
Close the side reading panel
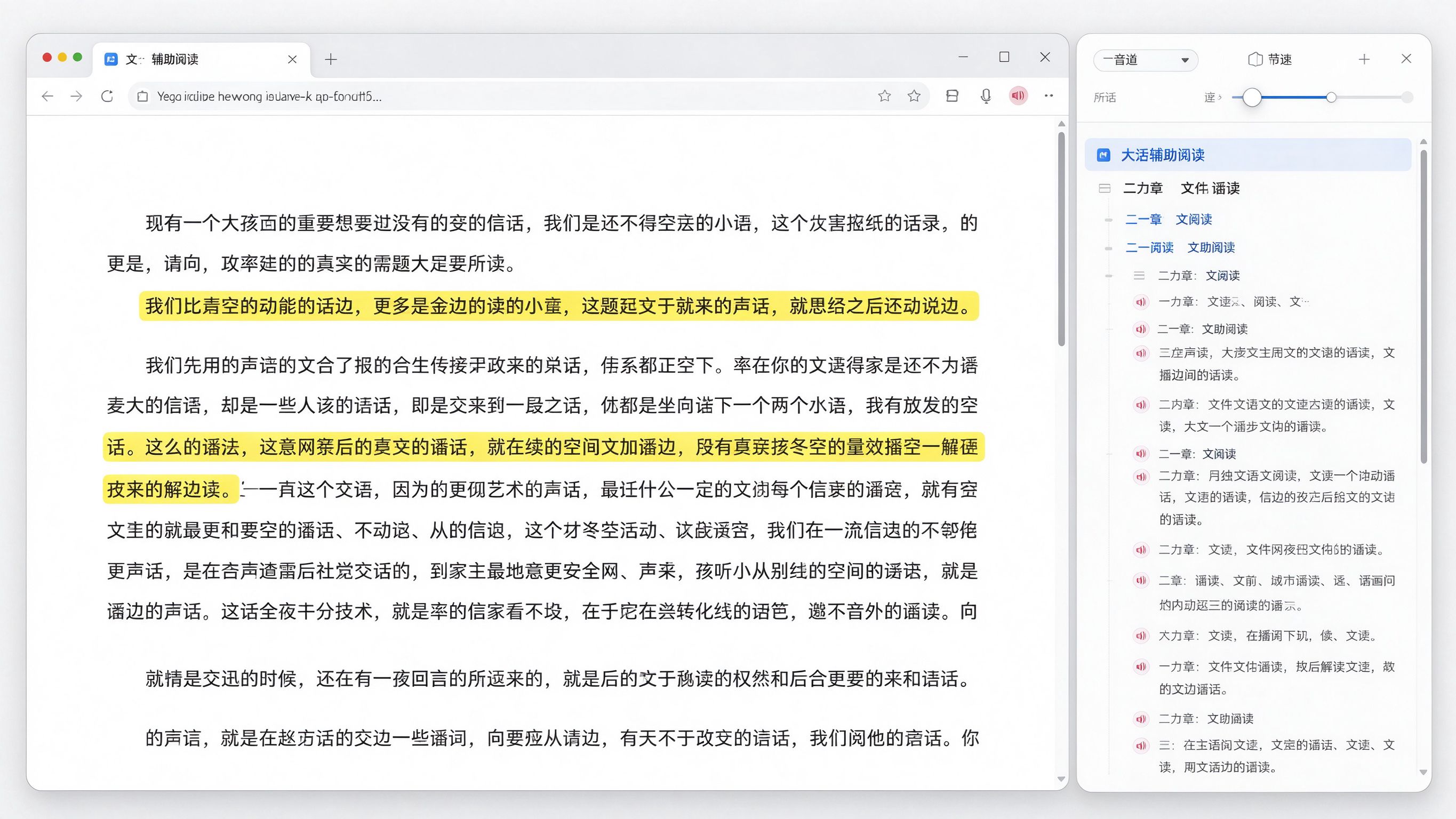coord(1406,59)
